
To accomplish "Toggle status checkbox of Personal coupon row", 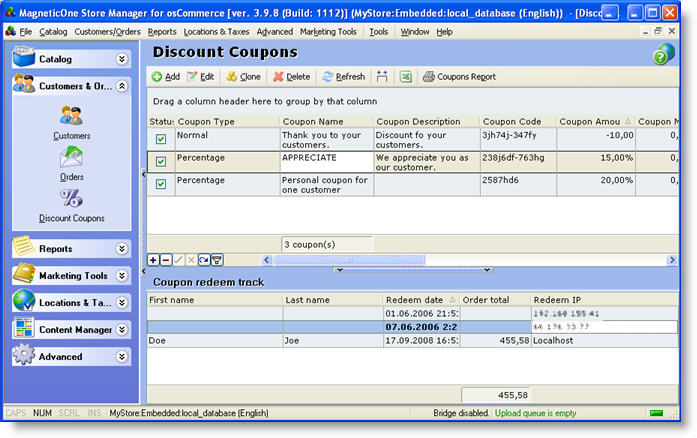I will click(161, 184).
